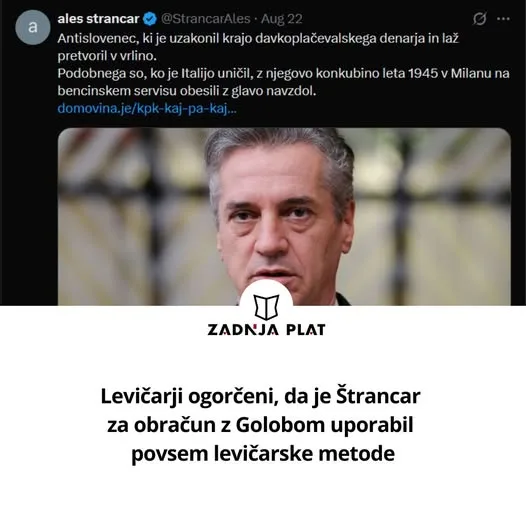
Task: Select the ZADNJA PLAT wordmark text
Action: point(266,330)
